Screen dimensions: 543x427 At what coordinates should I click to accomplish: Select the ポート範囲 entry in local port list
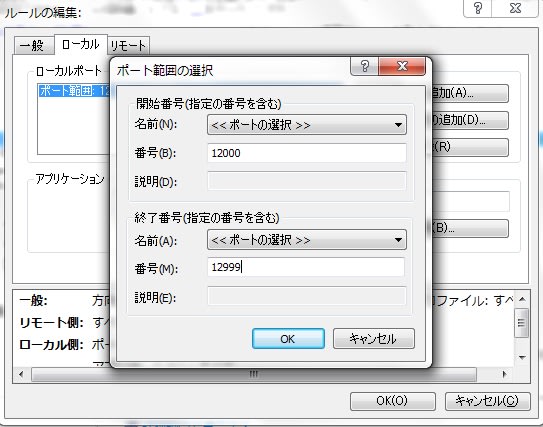(74, 91)
